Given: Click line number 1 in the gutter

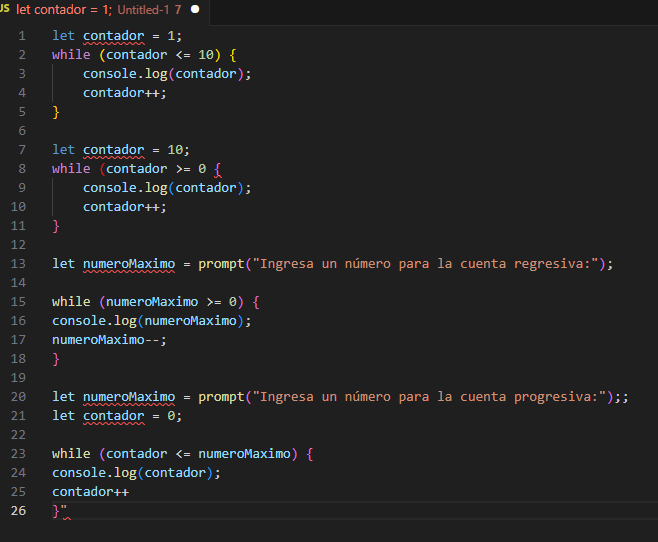Looking at the screenshot, I should coord(22,36).
